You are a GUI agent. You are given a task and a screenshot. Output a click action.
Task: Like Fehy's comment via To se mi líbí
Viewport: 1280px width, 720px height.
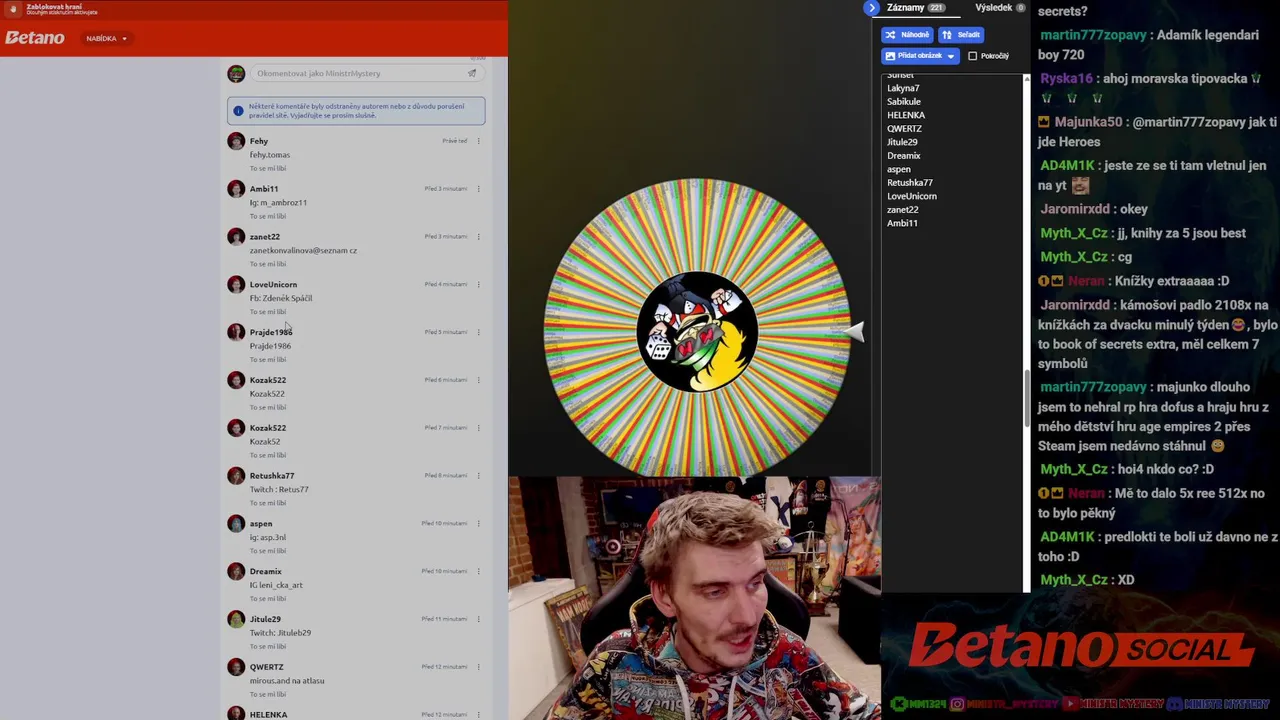click(x=267, y=168)
